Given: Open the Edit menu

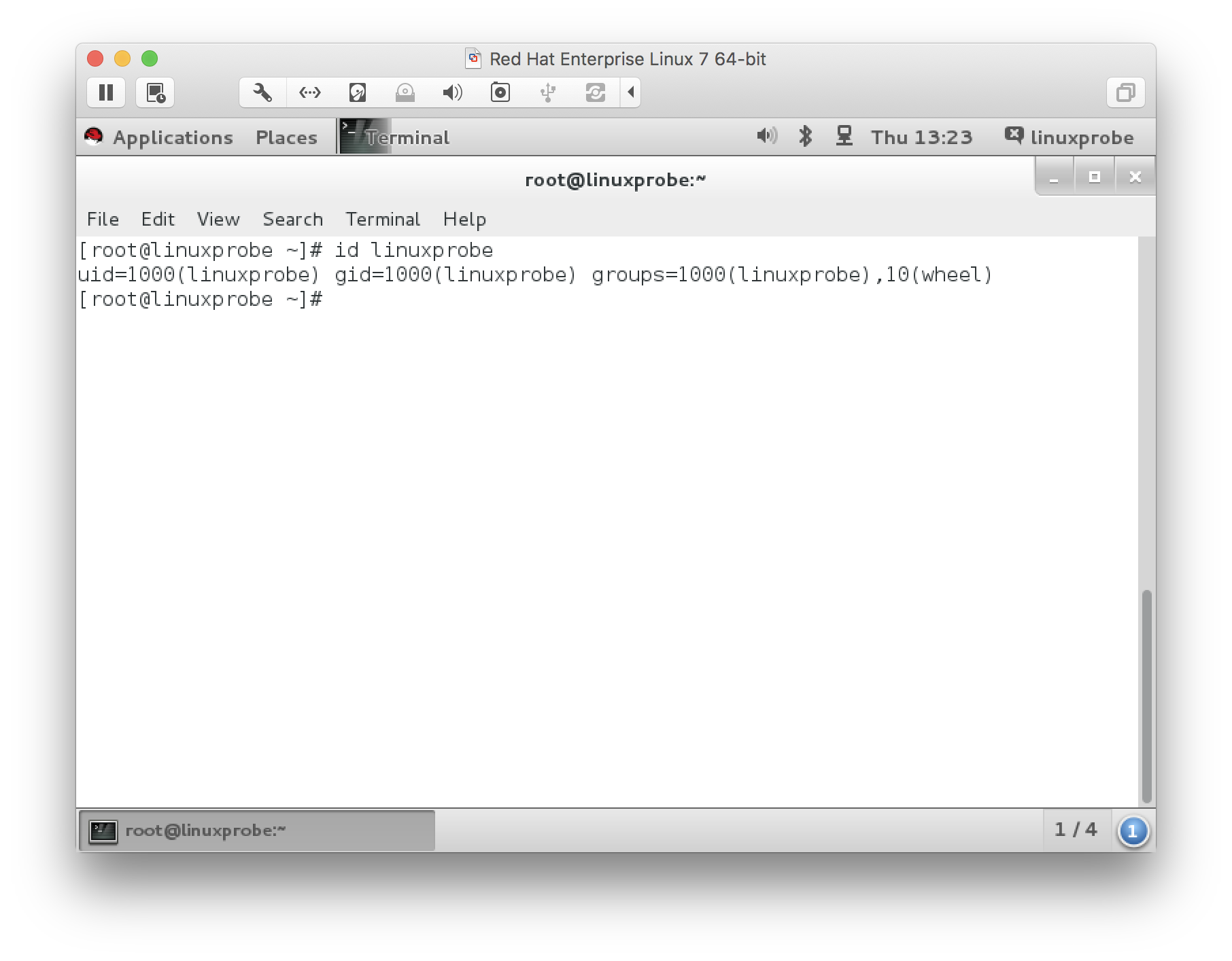Looking at the screenshot, I should [x=158, y=219].
